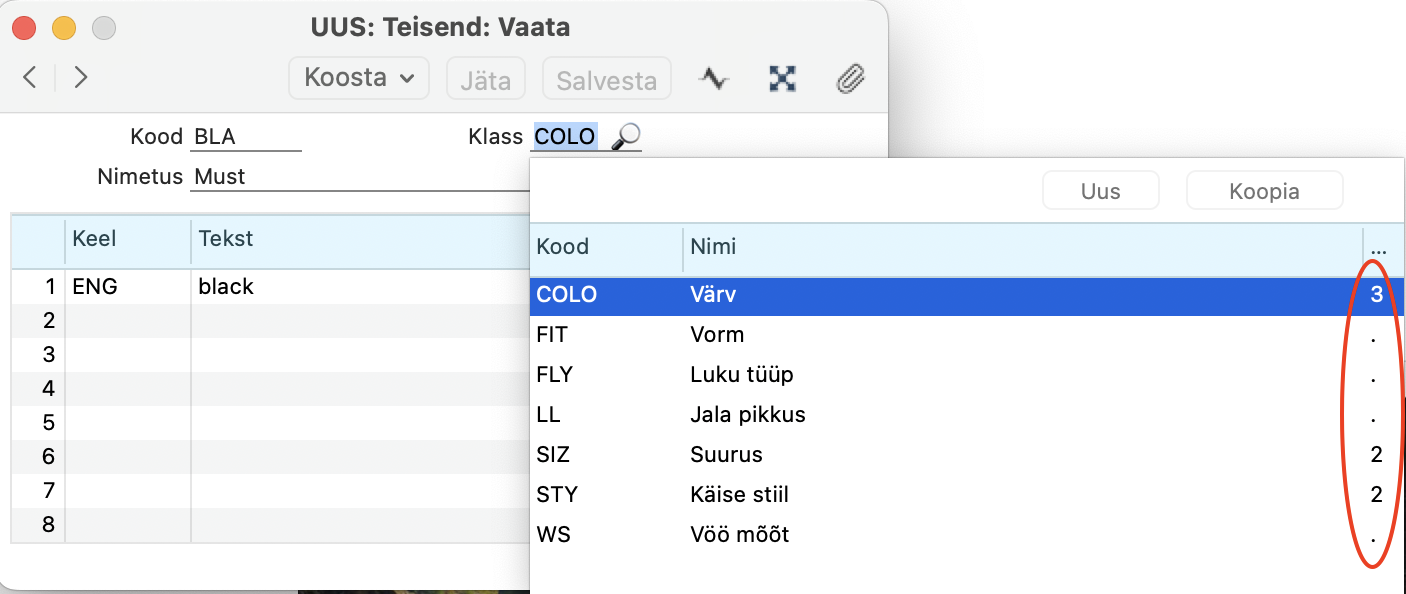Click the magnifier lookup icon beside Klass

tap(625, 137)
